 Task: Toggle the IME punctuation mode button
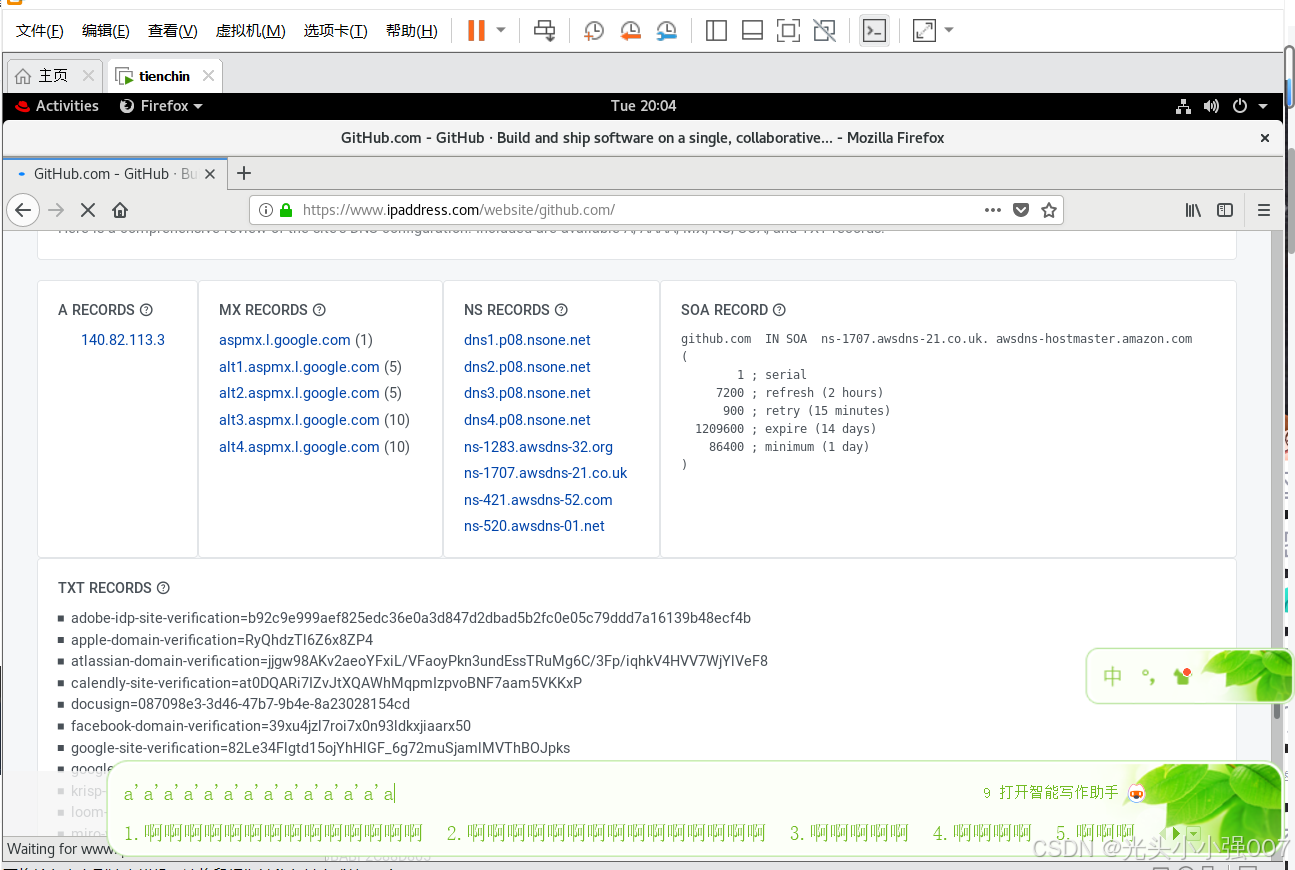click(x=1149, y=677)
